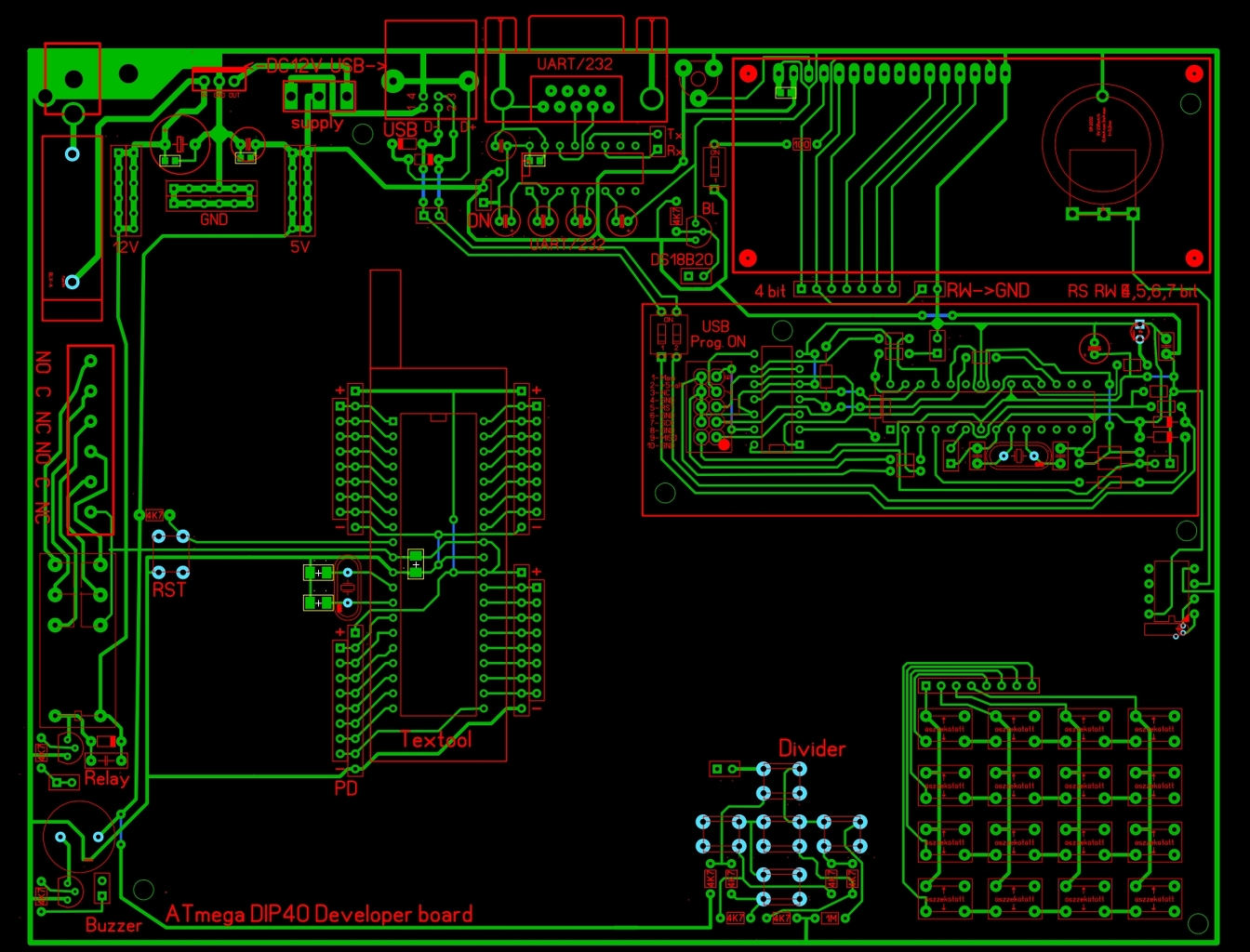Click the "12V" header label
The height and width of the screenshot is (952, 1250).
tap(126, 247)
